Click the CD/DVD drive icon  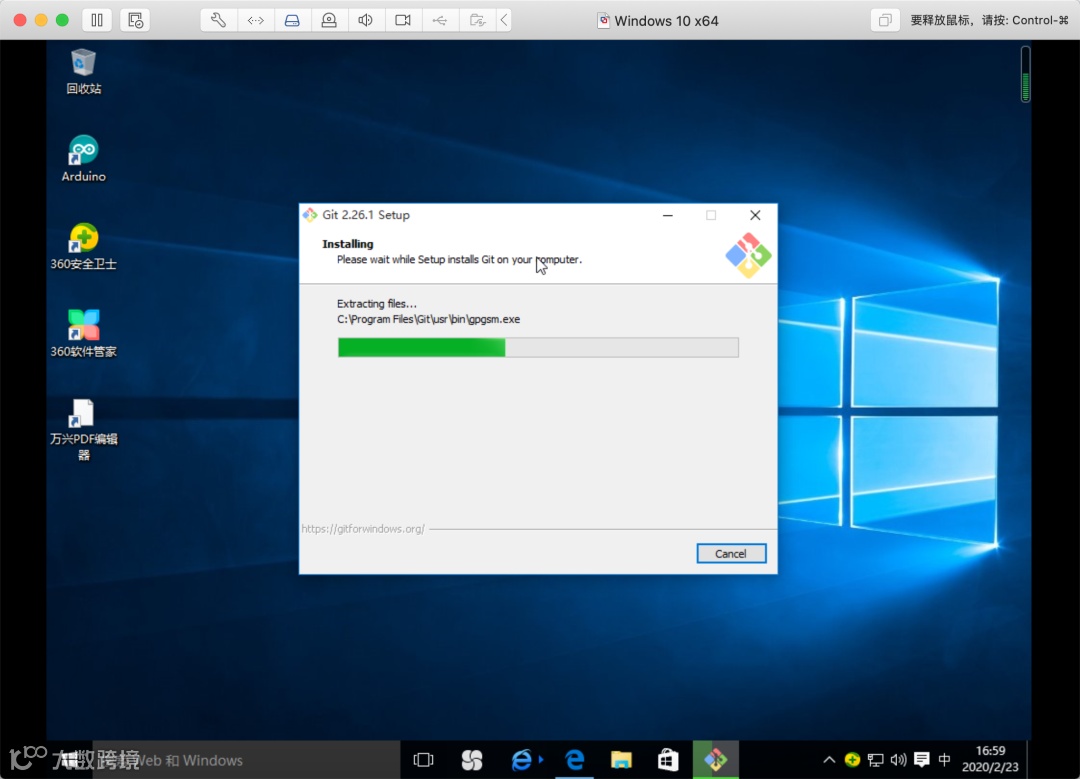click(x=329, y=20)
